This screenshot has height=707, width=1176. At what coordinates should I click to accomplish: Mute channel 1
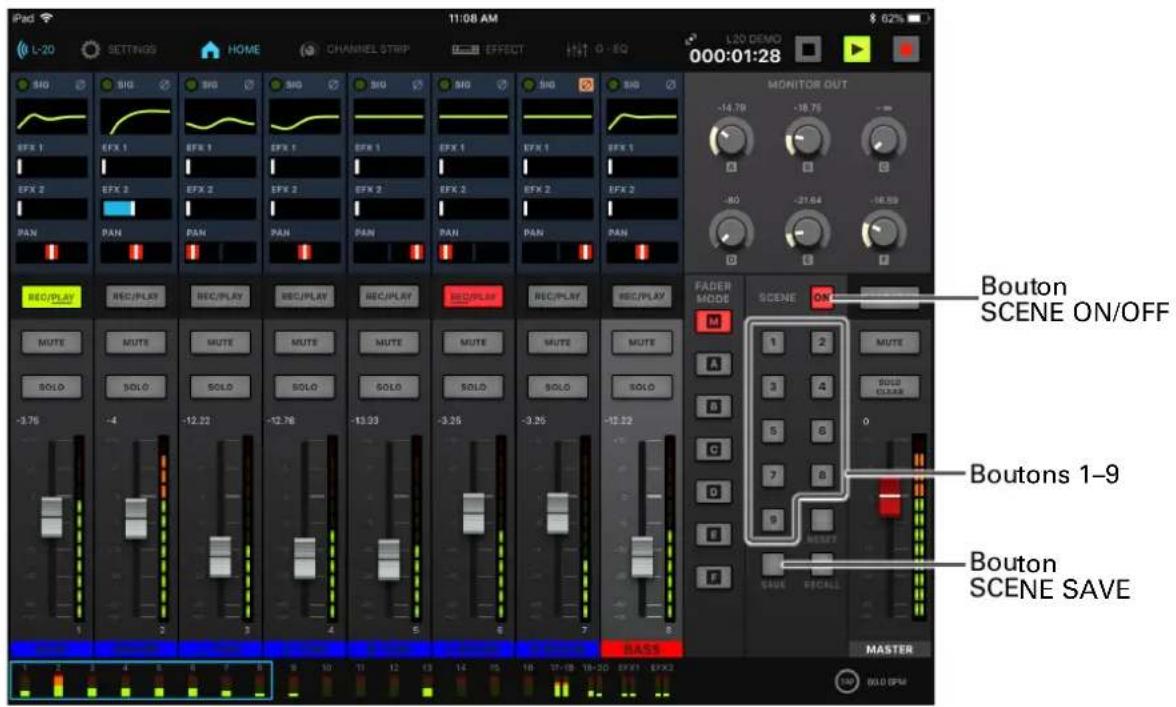(52, 343)
